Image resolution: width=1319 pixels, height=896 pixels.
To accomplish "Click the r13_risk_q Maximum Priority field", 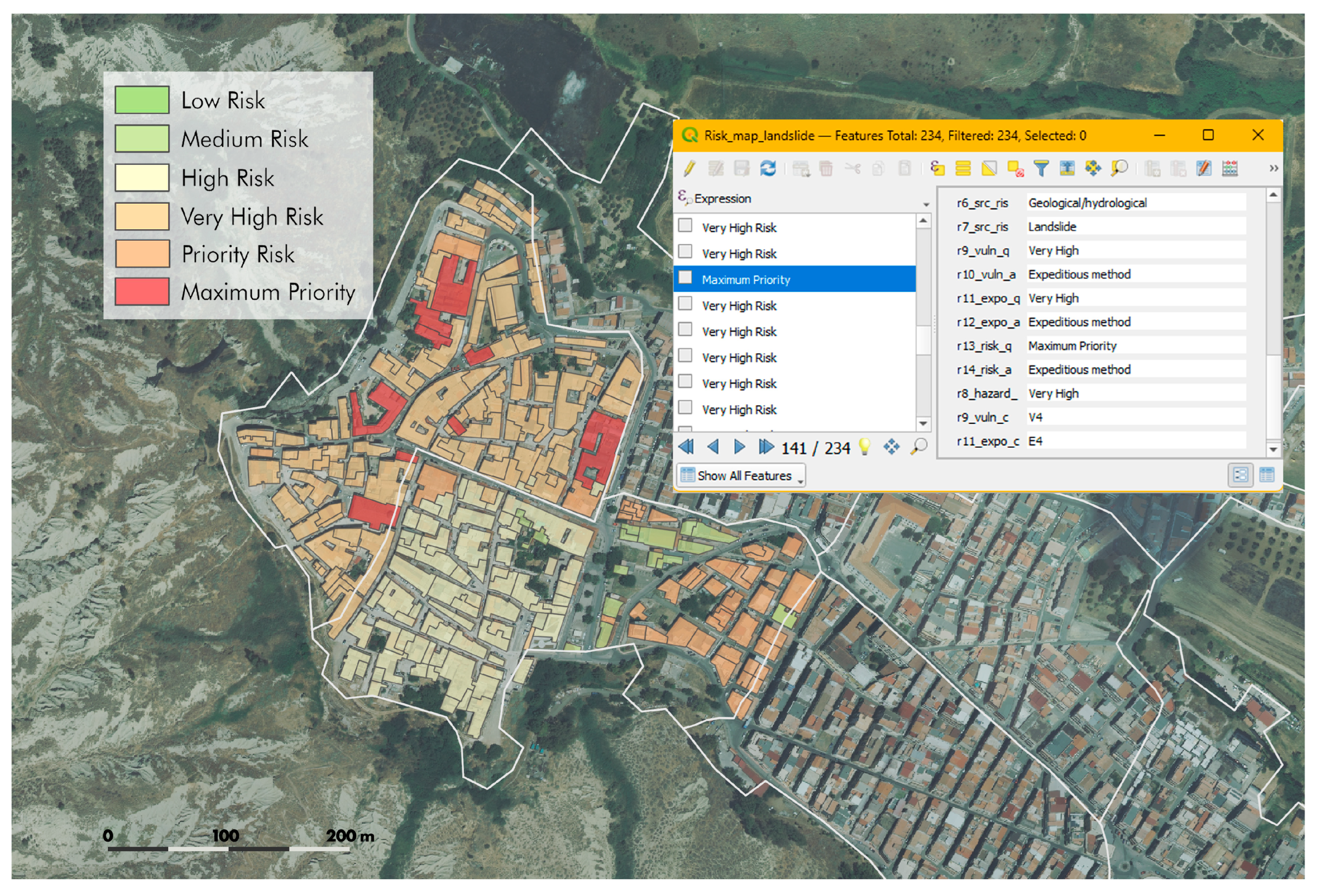I will pyautogui.click(x=1135, y=346).
